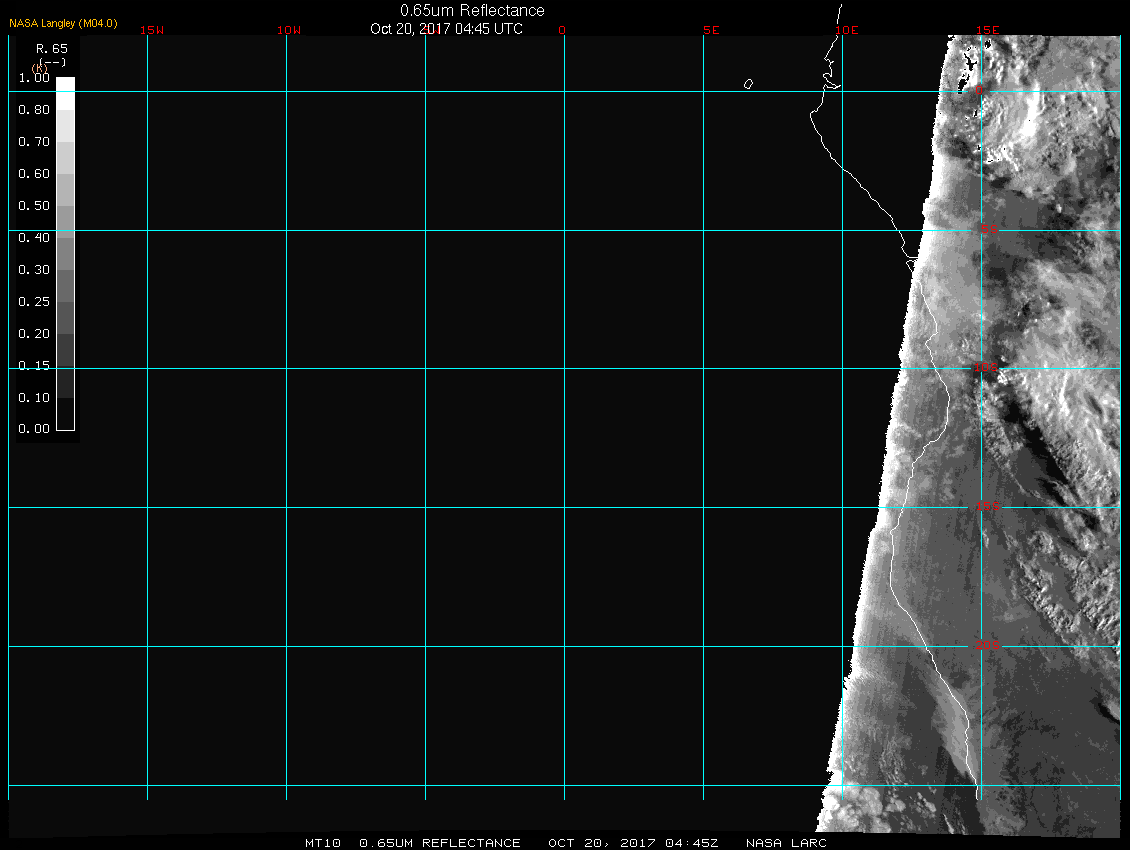
Task: Click the small island outline near 0° latitude
Action: [748, 84]
